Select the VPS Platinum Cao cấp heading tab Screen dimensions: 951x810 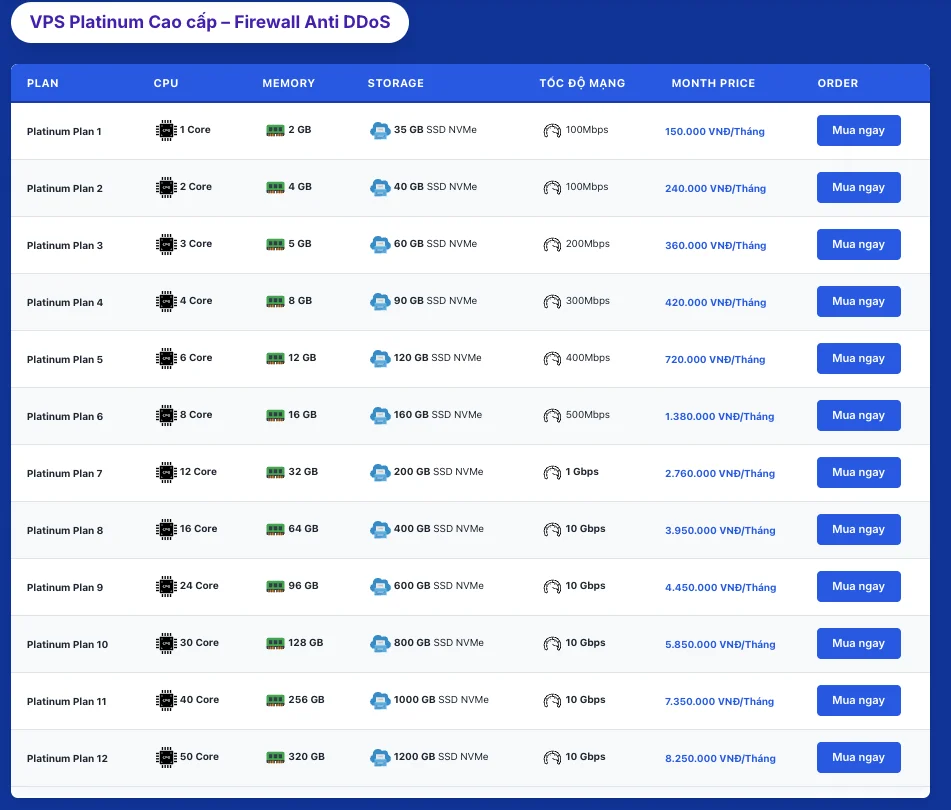click(209, 22)
